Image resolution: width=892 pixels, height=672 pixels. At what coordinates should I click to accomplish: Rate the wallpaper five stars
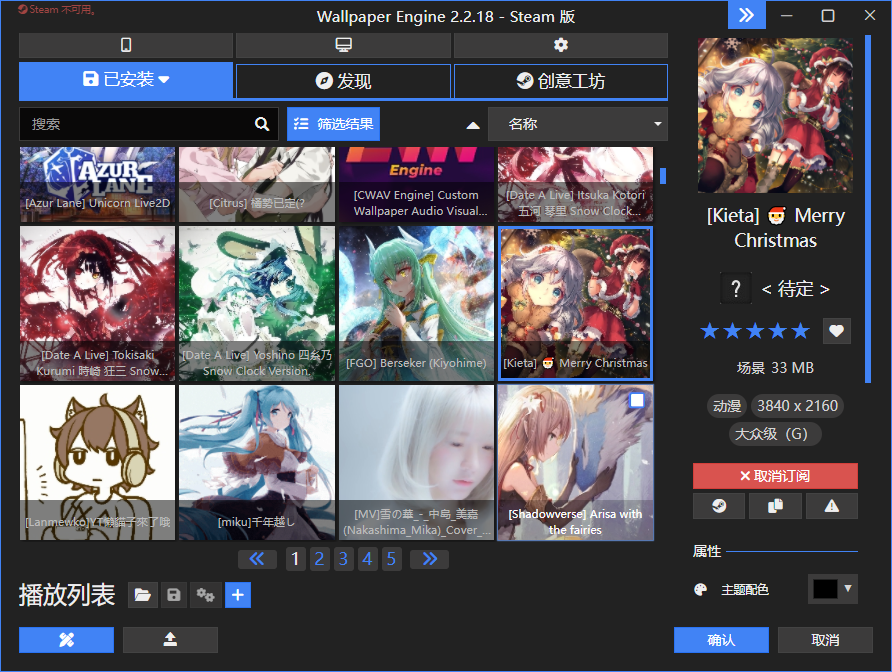point(800,331)
